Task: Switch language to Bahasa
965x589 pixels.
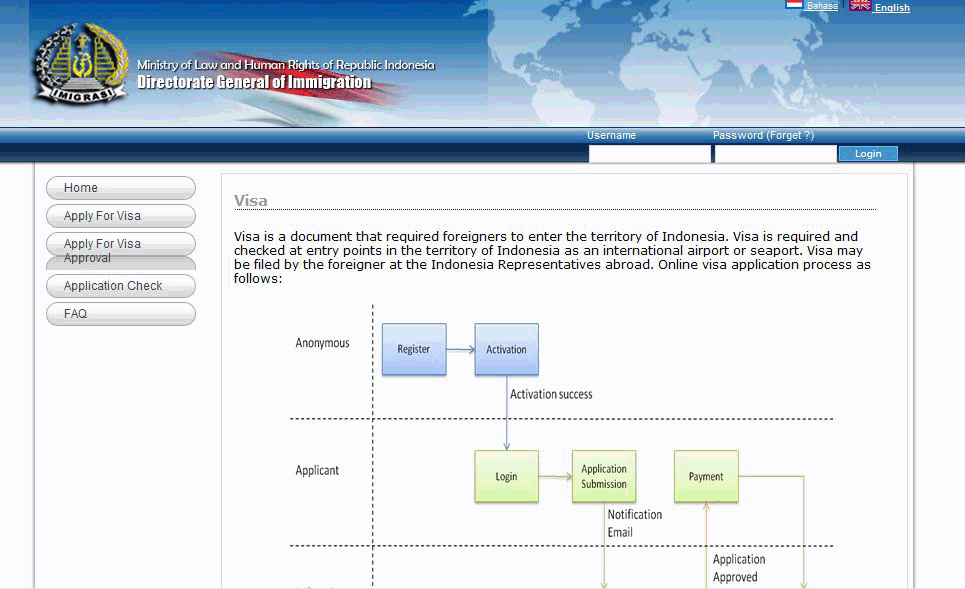Action: point(822,6)
